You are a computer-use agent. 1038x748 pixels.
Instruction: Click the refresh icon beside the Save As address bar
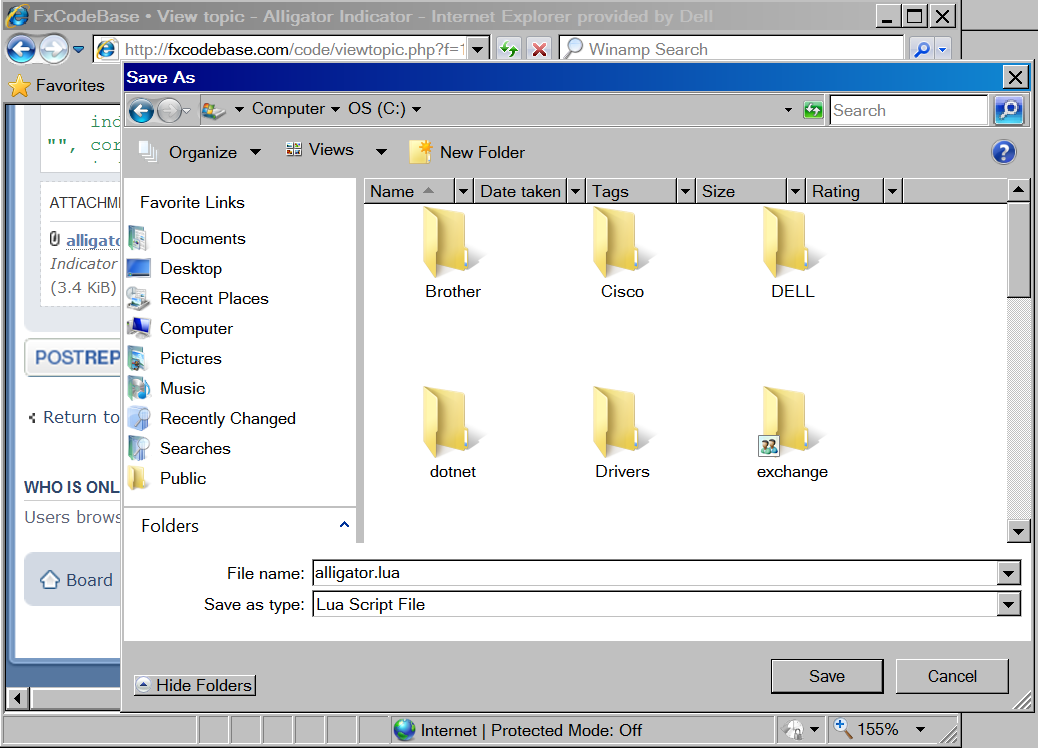point(812,110)
